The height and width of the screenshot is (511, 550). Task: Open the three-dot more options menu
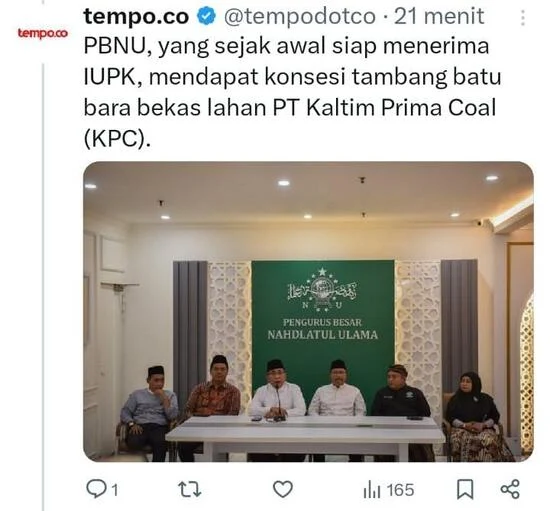tap(523, 18)
